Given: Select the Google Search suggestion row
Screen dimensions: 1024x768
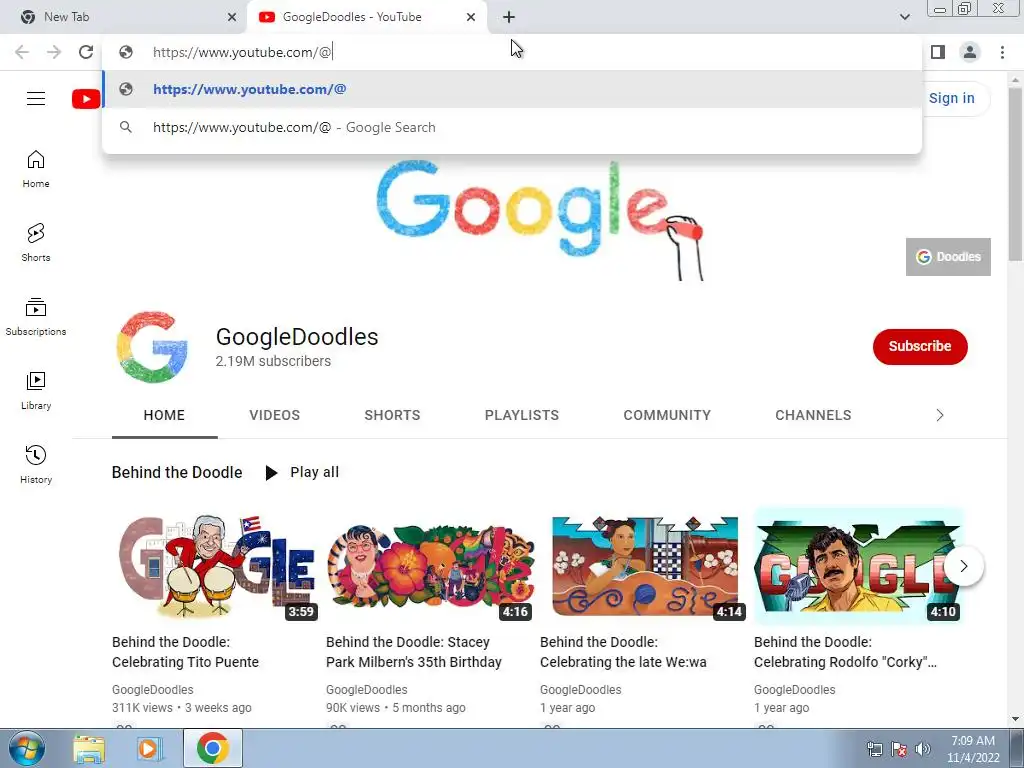Looking at the screenshot, I should pos(512,127).
